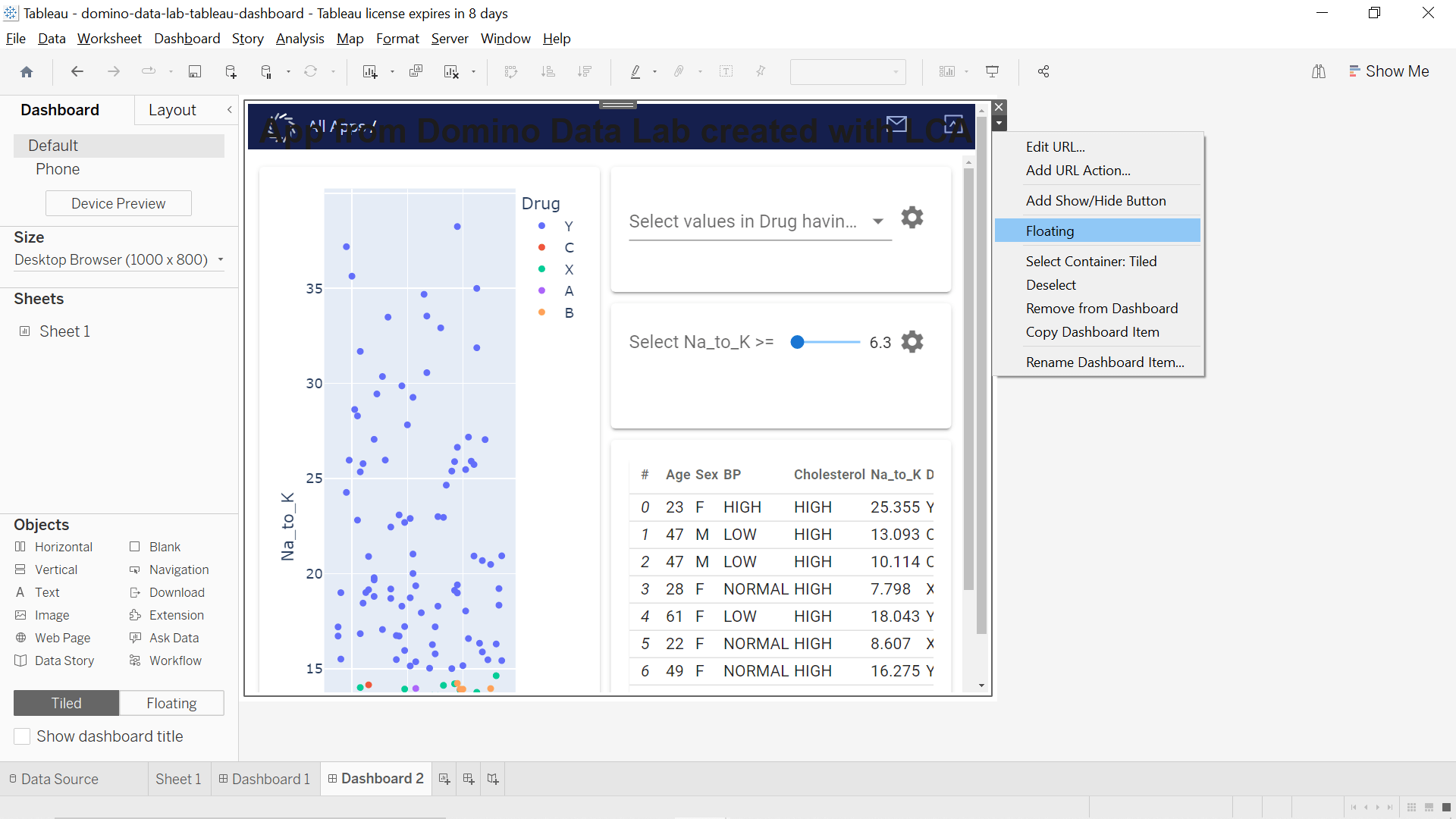Image resolution: width=1456 pixels, height=819 pixels.
Task: Enable the Show dashboard title checkbox
Action: (22, 736)
